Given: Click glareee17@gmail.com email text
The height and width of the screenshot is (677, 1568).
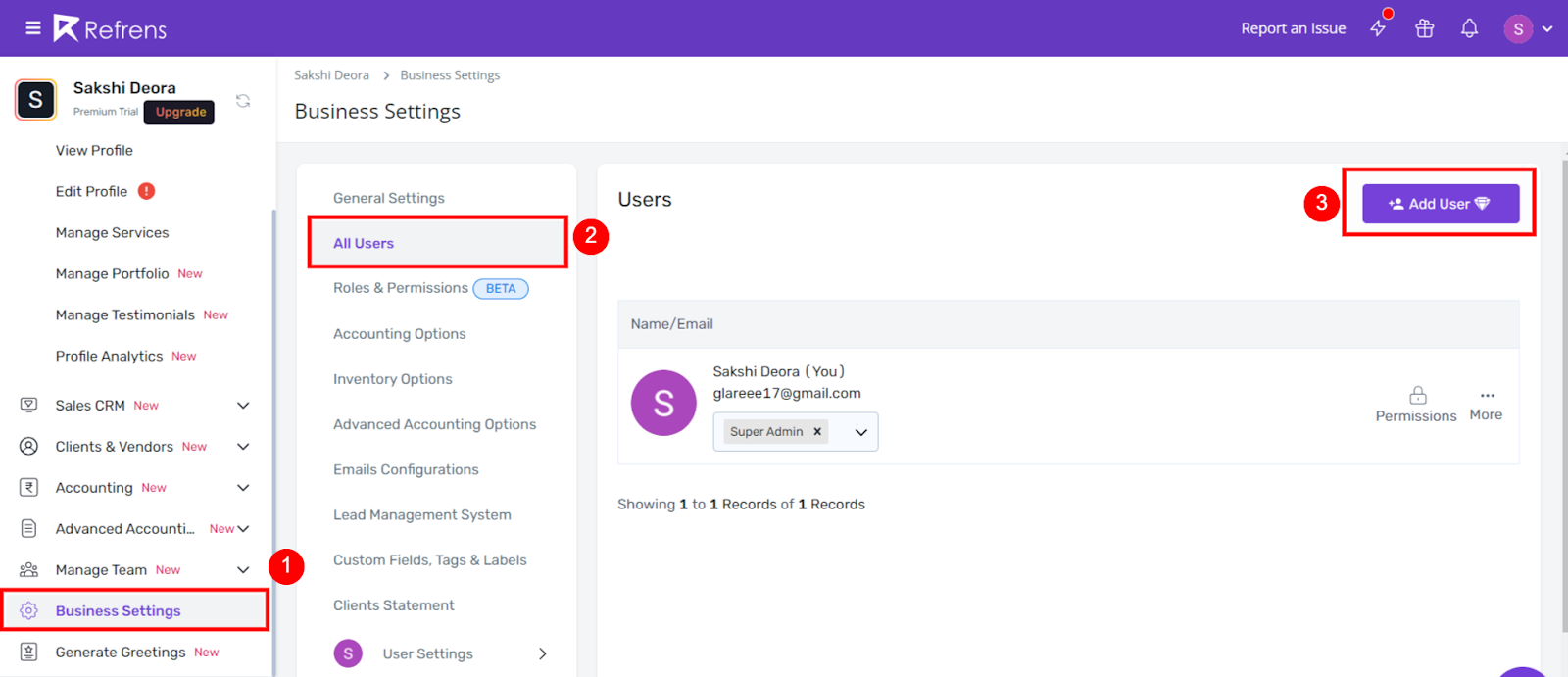Looking at the screenshot, I should pos(787,393).
